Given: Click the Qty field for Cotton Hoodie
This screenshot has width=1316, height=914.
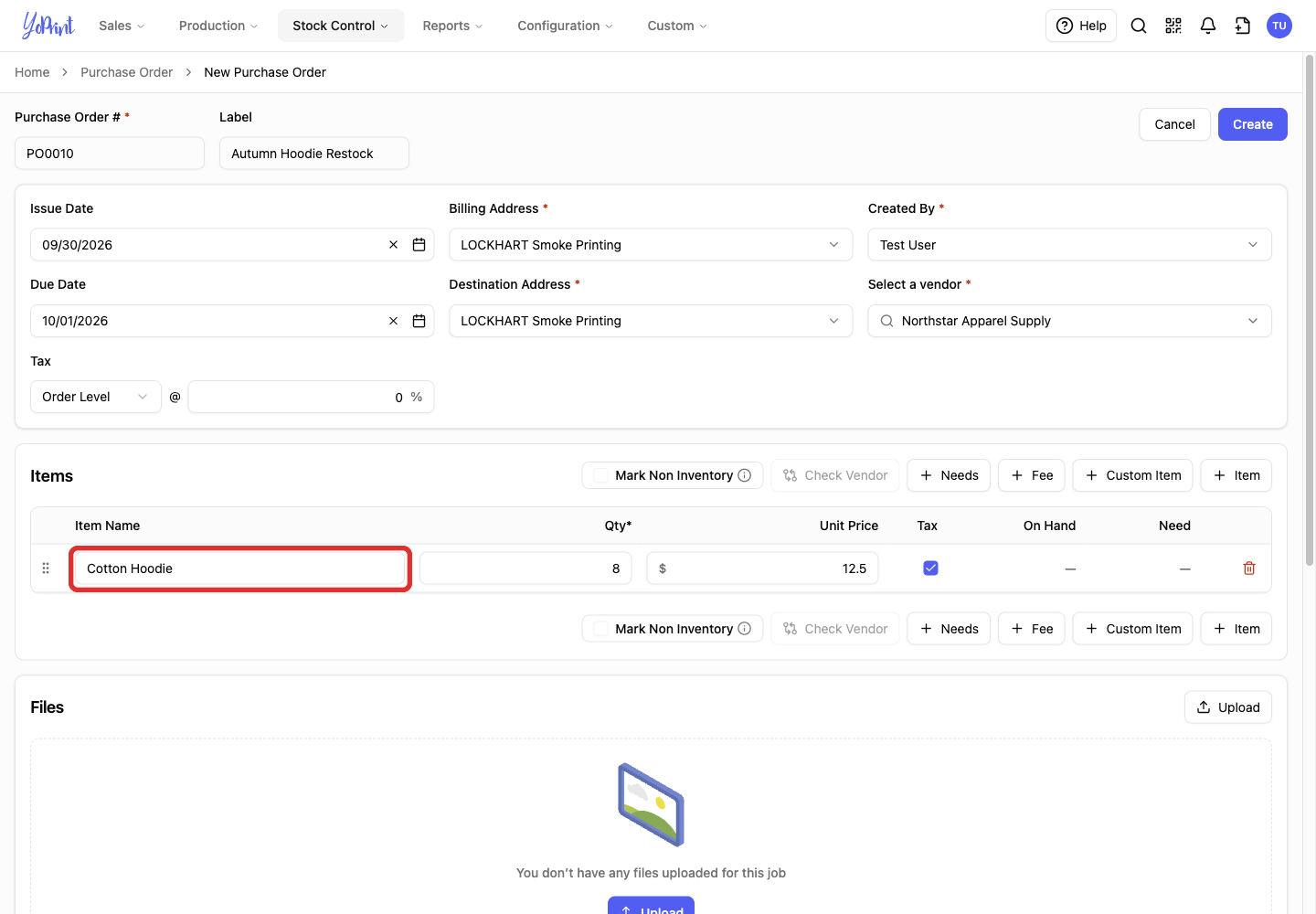Looking at the screenshot, I should 525,569.
